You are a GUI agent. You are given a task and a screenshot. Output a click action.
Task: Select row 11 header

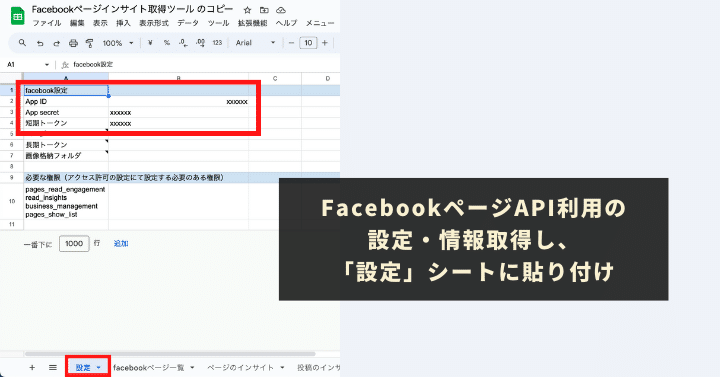(11, 225)
